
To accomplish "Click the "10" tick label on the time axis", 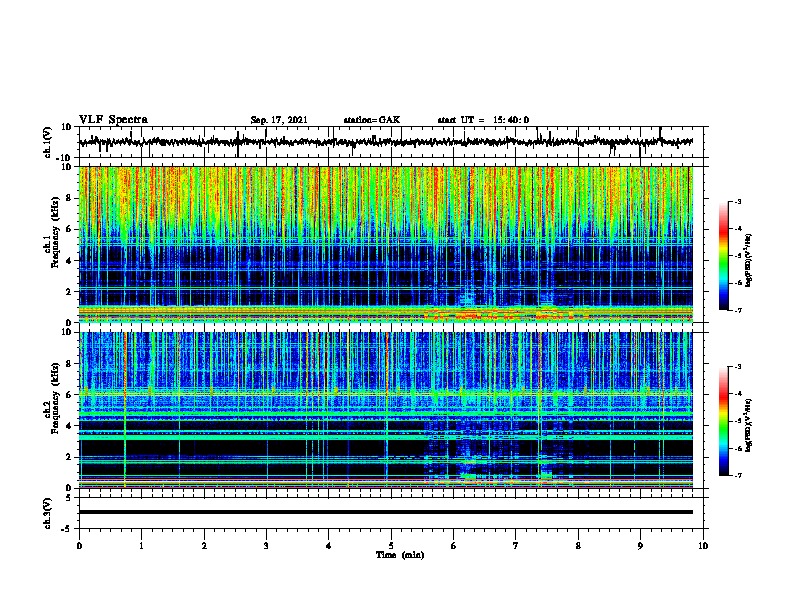I will pyautogui.click(x=703, y=546).
